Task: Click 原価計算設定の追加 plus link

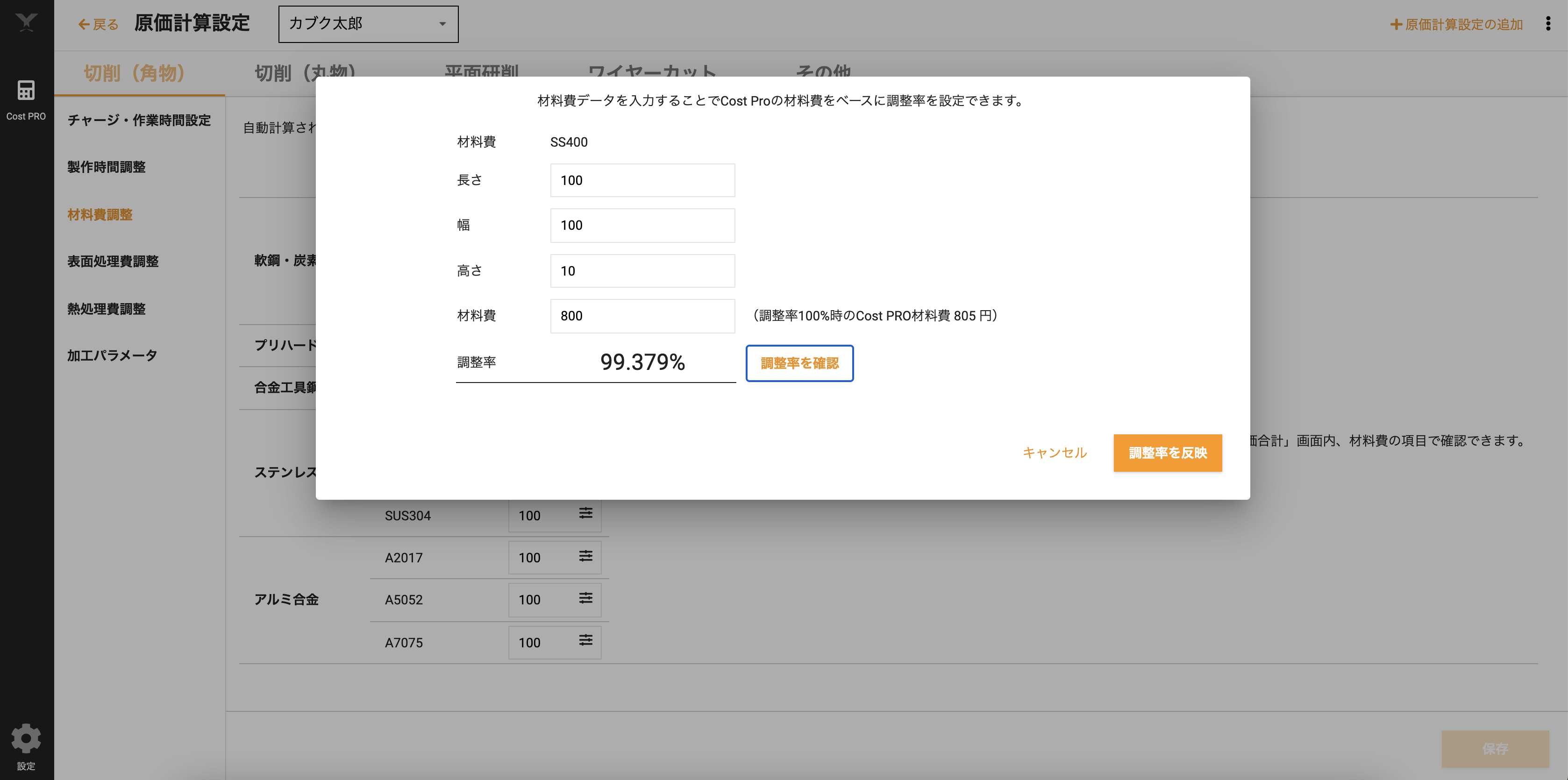Action: [x=1456, y=24]
